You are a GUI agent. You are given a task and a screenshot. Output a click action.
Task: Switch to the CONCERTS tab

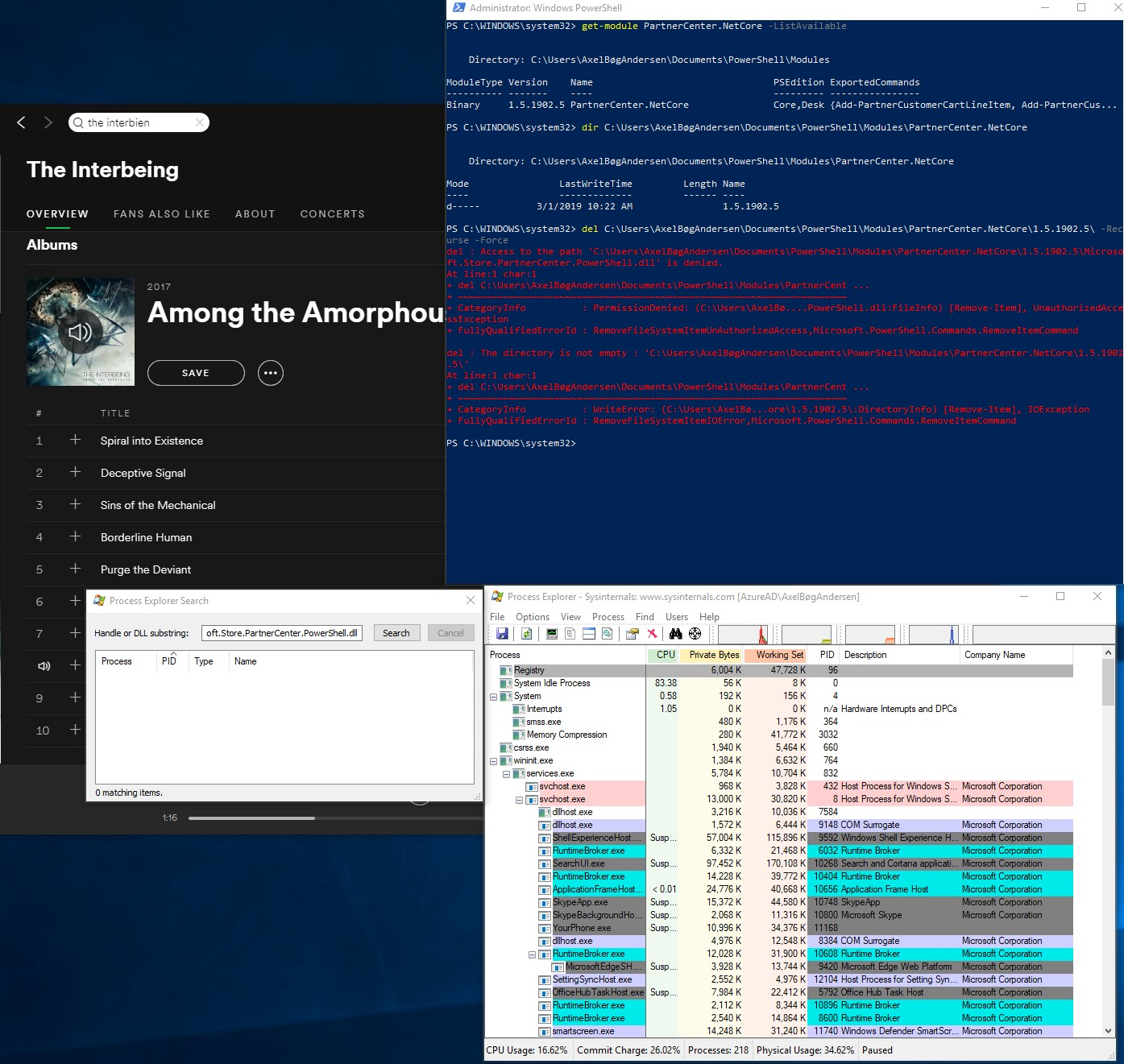coord(332,213)
